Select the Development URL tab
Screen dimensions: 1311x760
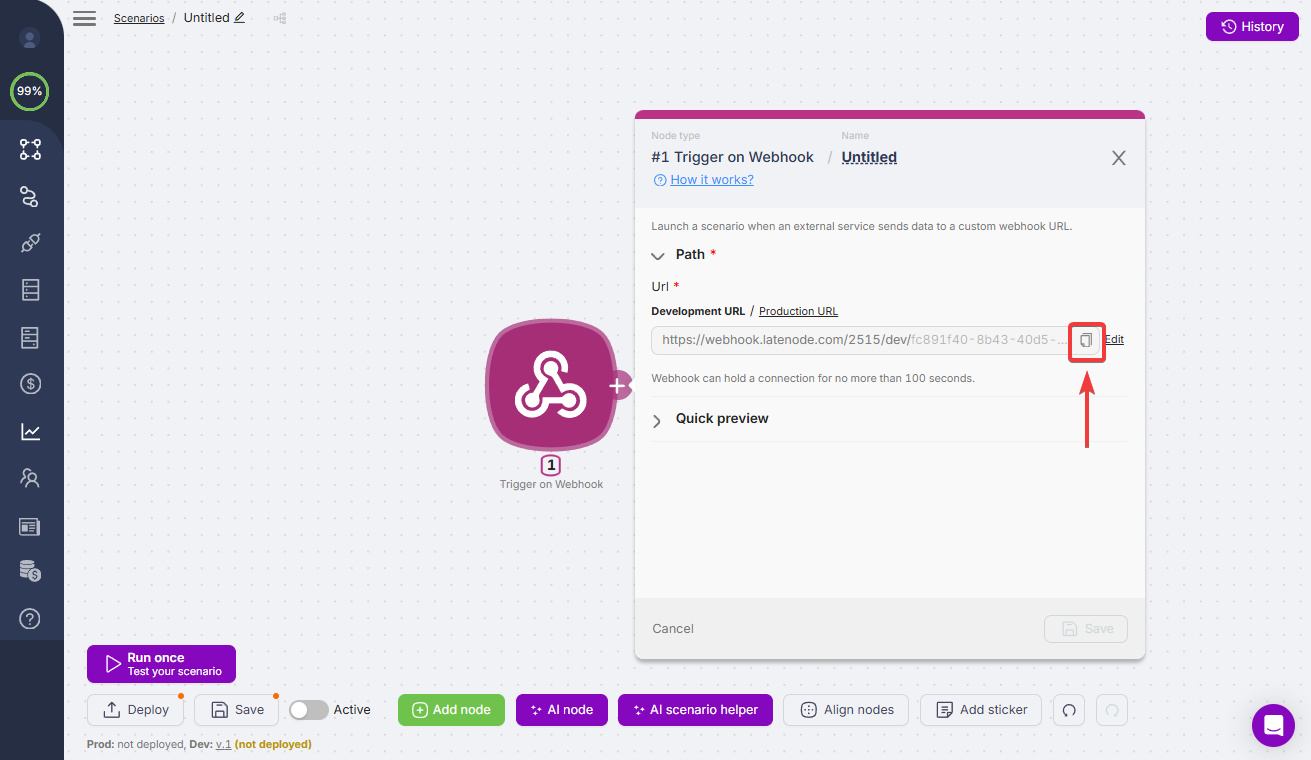[698, 312]
